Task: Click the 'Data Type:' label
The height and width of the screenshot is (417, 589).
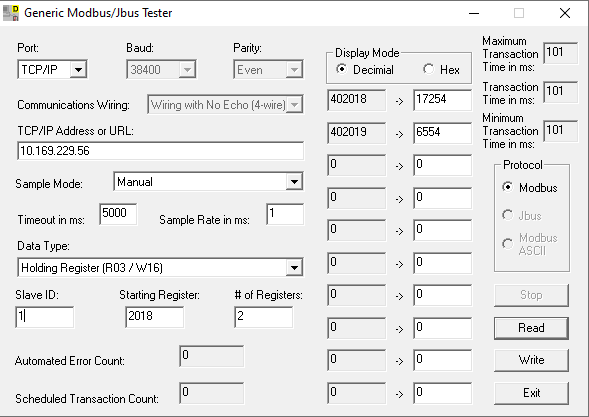Action: tap(43, 246)
